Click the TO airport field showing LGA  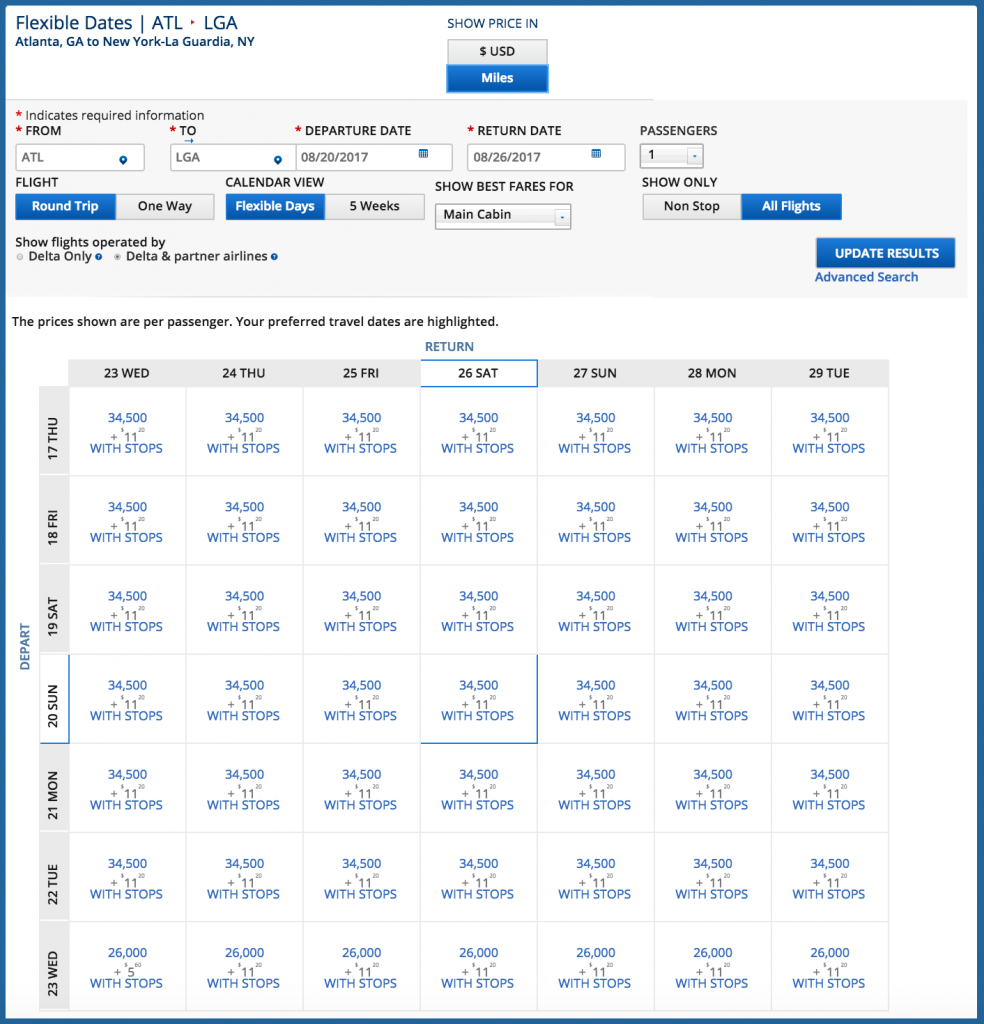coord(232,157)
